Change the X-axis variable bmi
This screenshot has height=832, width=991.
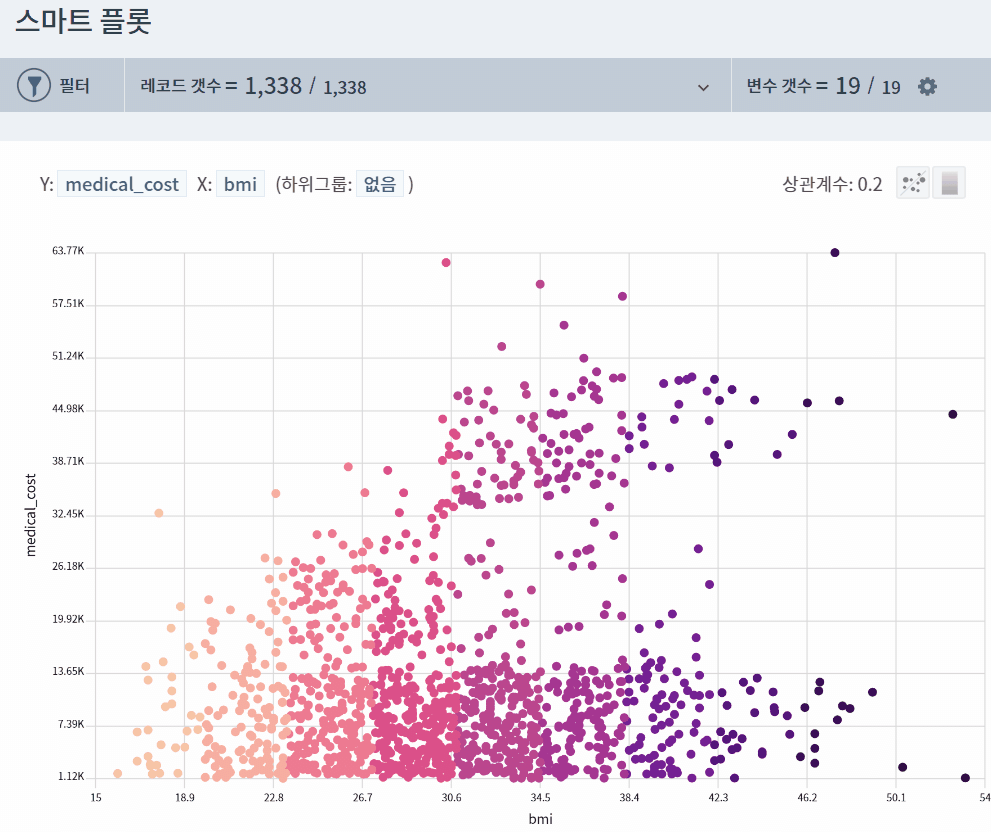coord(240,184)
